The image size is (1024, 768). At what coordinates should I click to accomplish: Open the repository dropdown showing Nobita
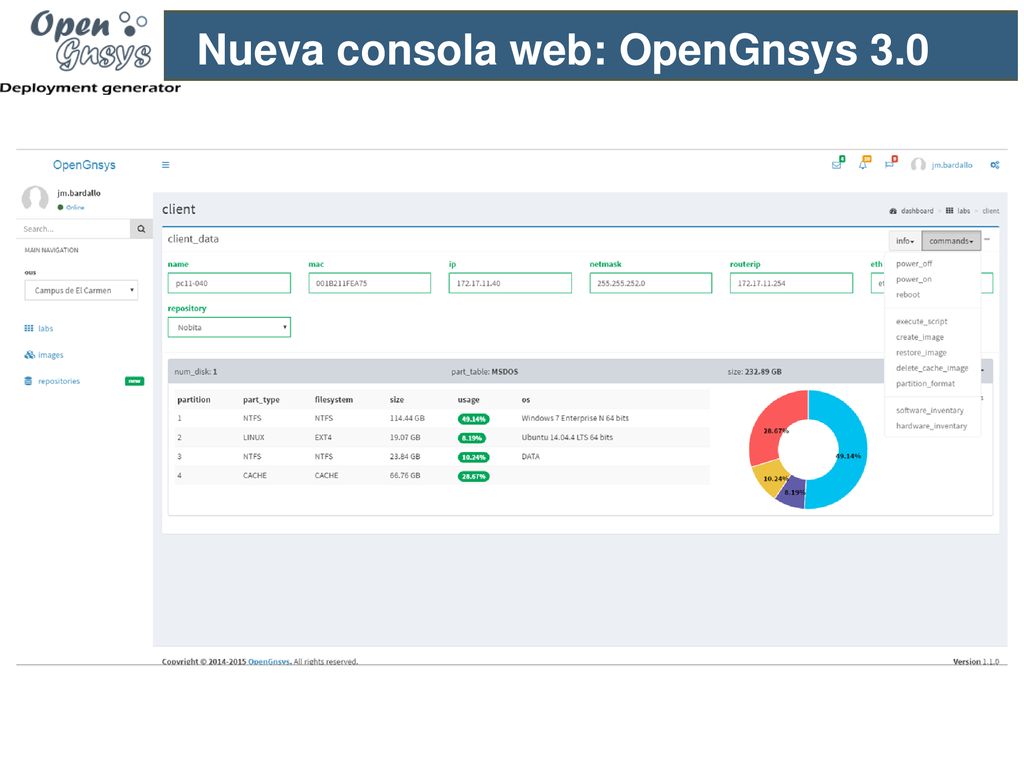pos(229,327)
